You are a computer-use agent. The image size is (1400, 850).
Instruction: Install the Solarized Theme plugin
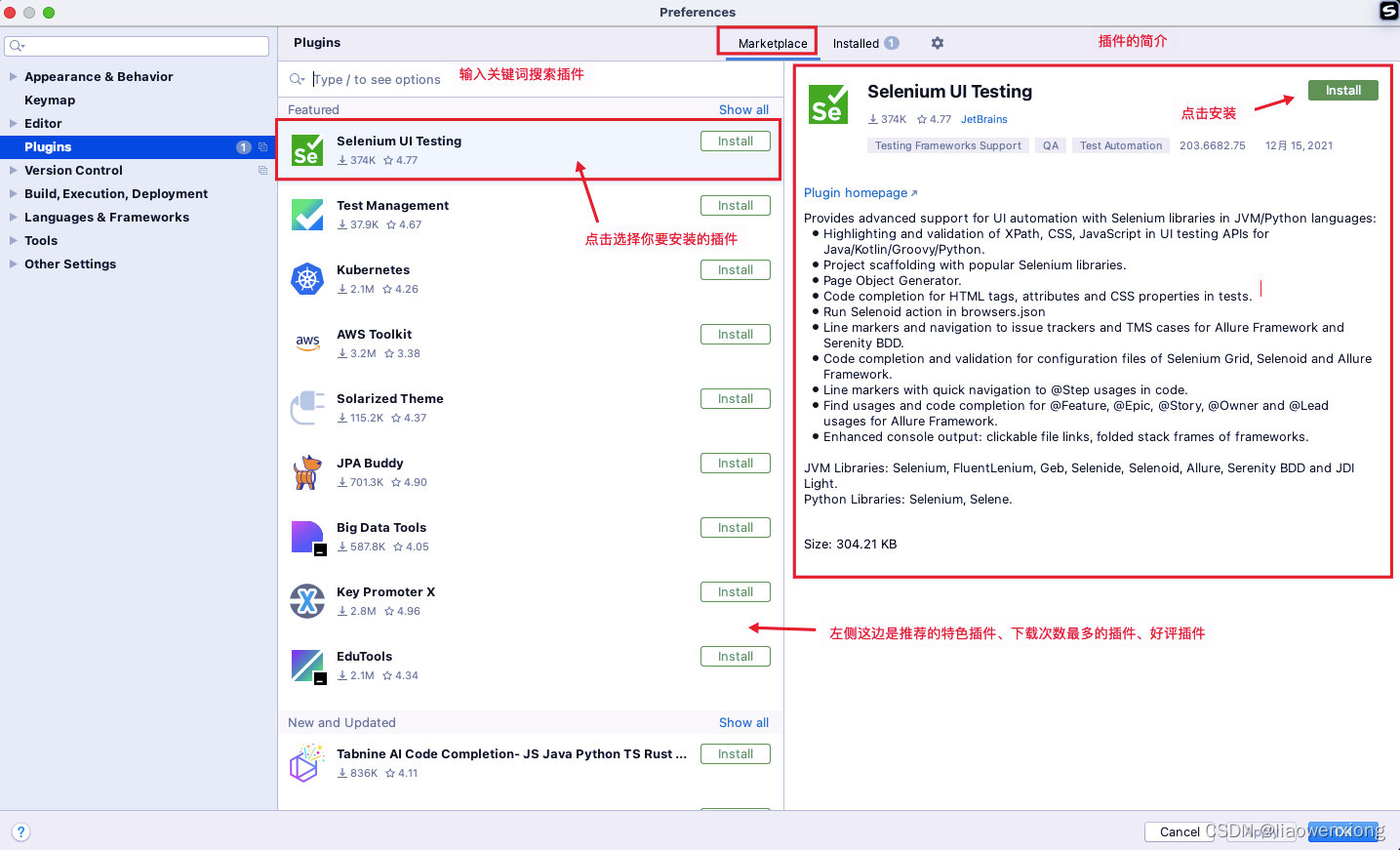coord(736,399)
